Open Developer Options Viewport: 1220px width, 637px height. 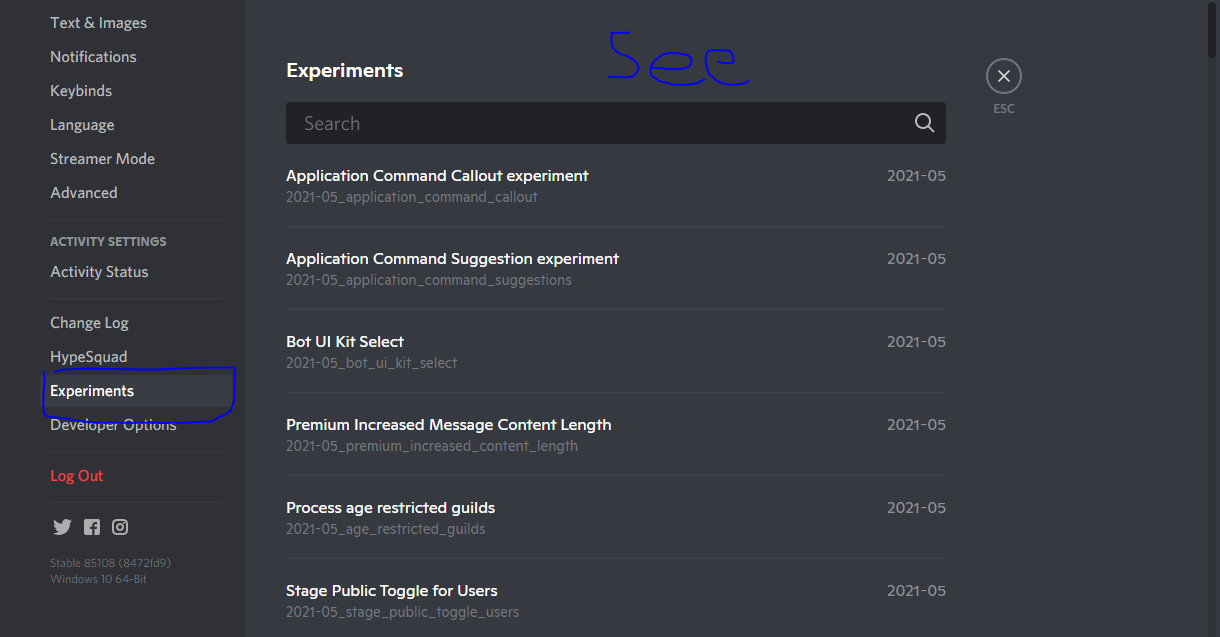113,424
